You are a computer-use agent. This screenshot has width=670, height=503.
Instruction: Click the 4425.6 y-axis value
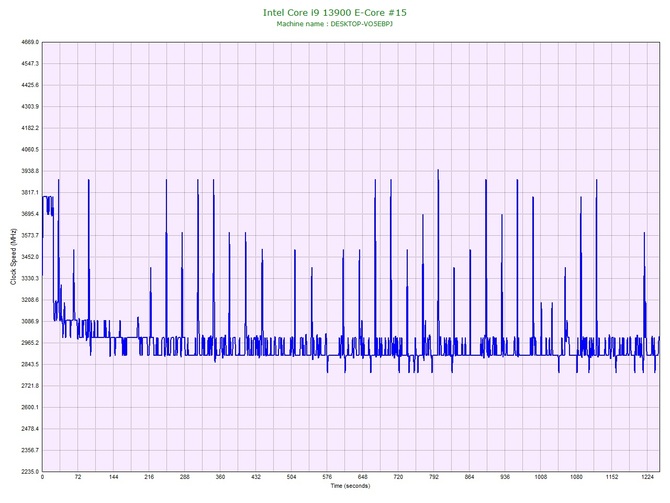click(x=30, y=85)
